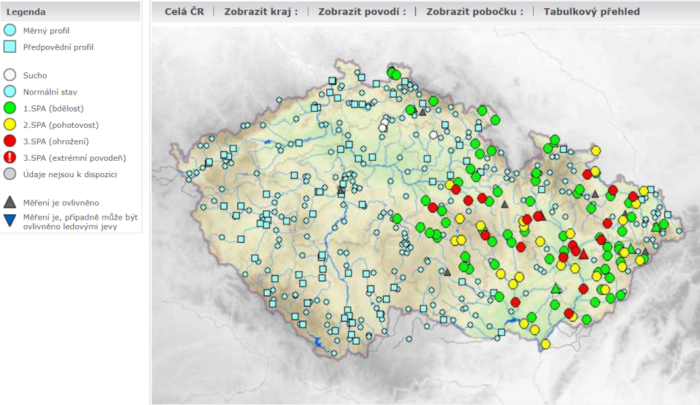Open the Zobrazit kraj menu
Image resolution: width=700 pixels, height=405 pixels.
(261, 12)
